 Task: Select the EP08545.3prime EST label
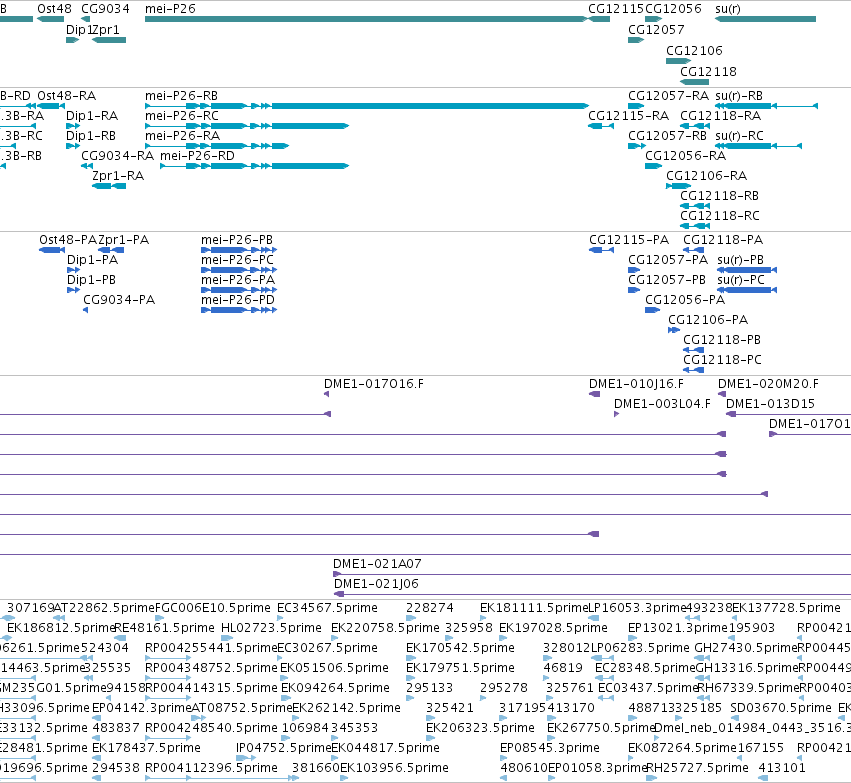click(x=550, y=748)
